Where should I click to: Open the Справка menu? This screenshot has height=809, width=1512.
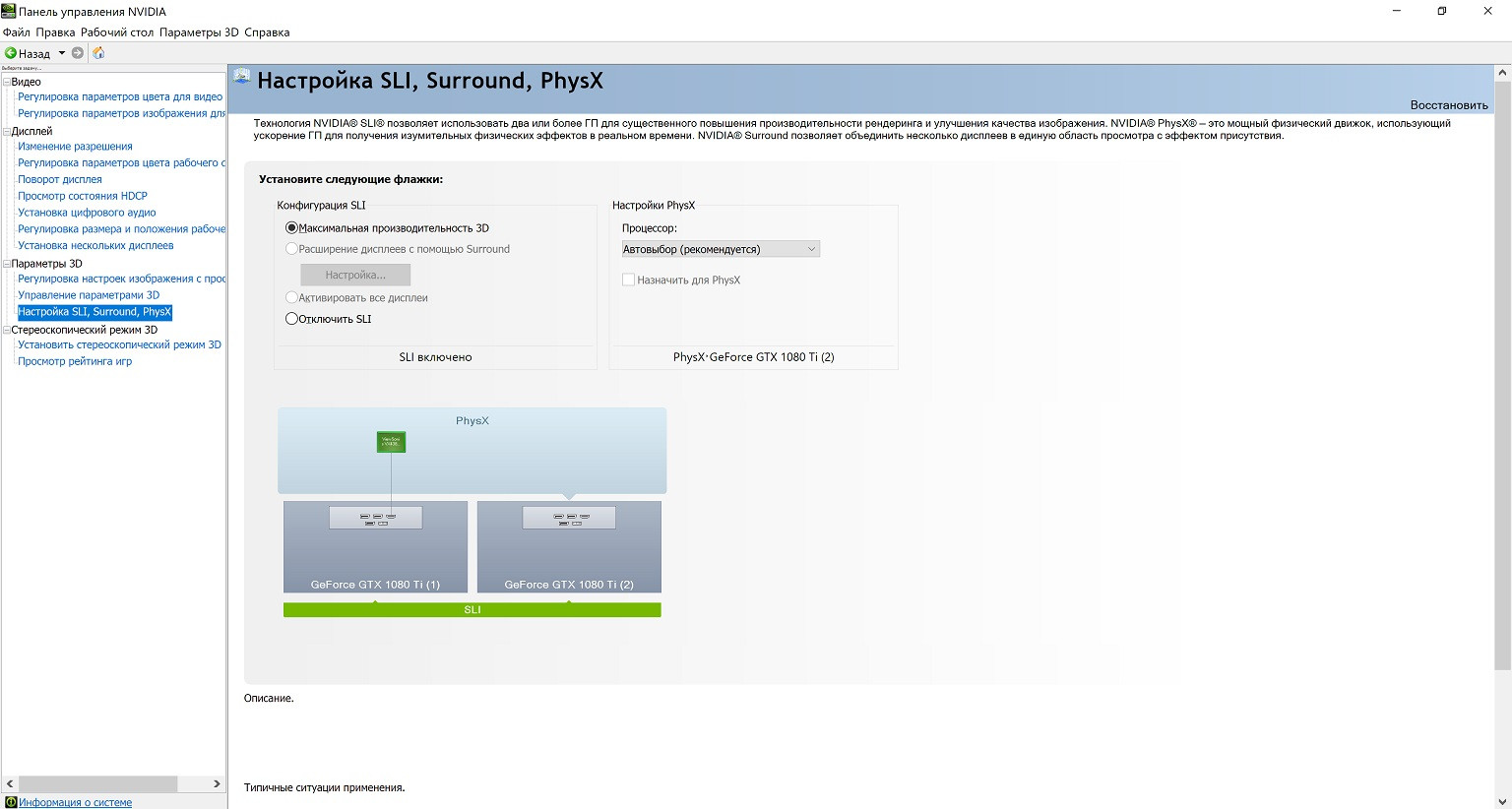coord(267,32)
